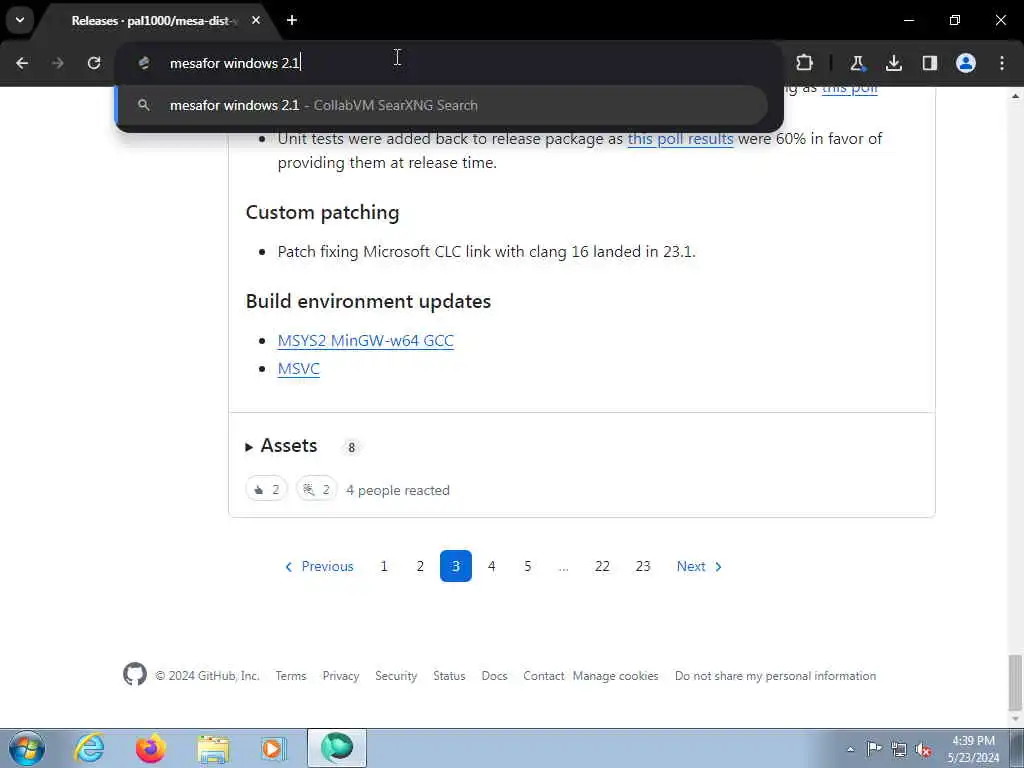Open the Terms footer link
This screenshot has width=1024, height=768.
pos(291,676)
